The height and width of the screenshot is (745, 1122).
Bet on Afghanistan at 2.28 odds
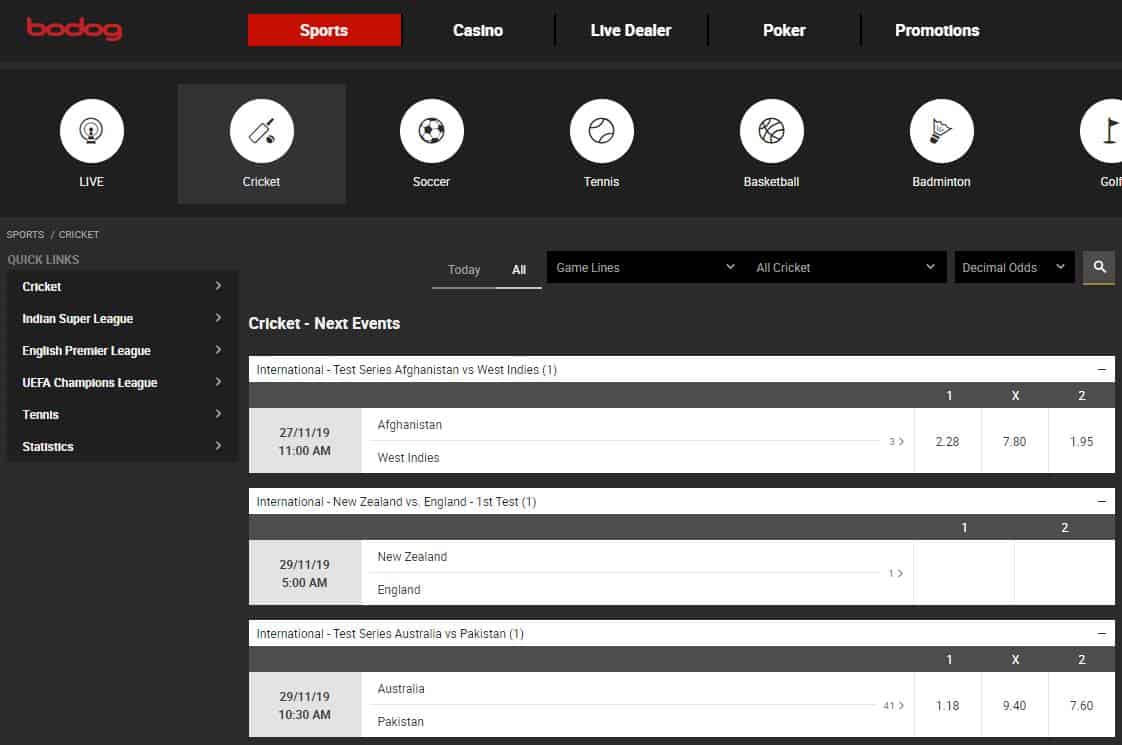pos(947,442)
